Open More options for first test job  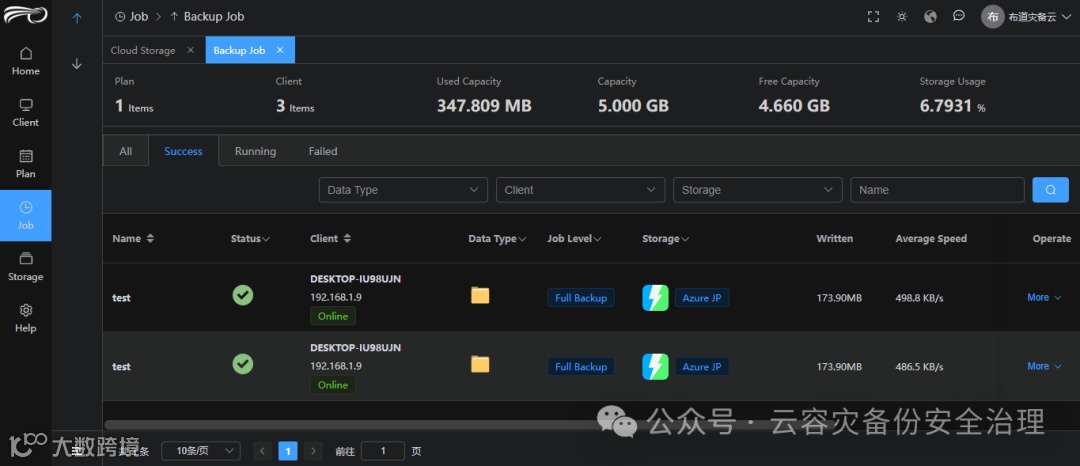[x=1044, y=297]
